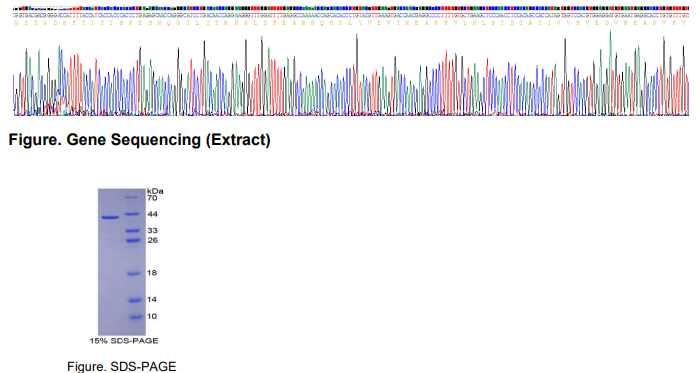
Task: Click the "Figure. SDS-PAGE" caption text
Action: point(122,366)
